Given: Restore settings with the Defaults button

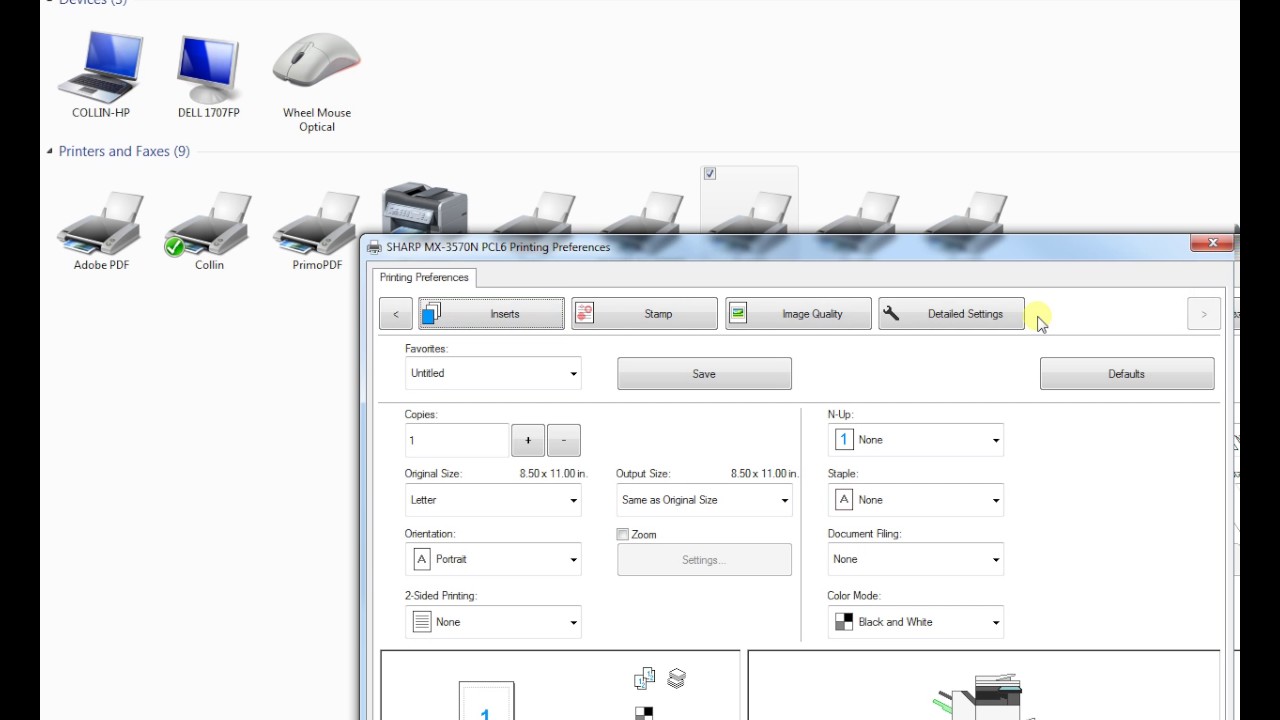Looking at the screenshot, I should 1127,374.
